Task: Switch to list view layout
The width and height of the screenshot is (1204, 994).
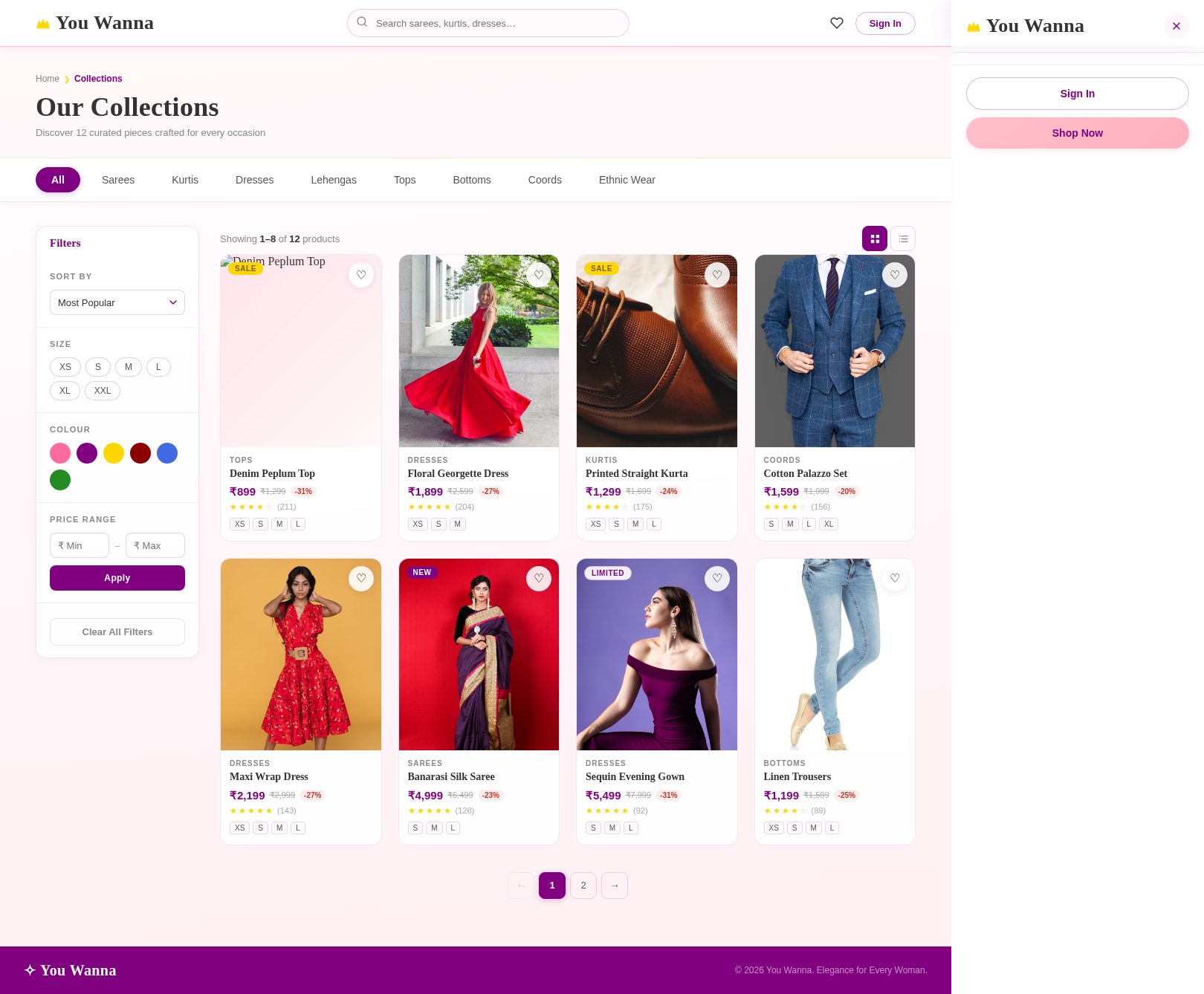Action: [x=903, y=238]
